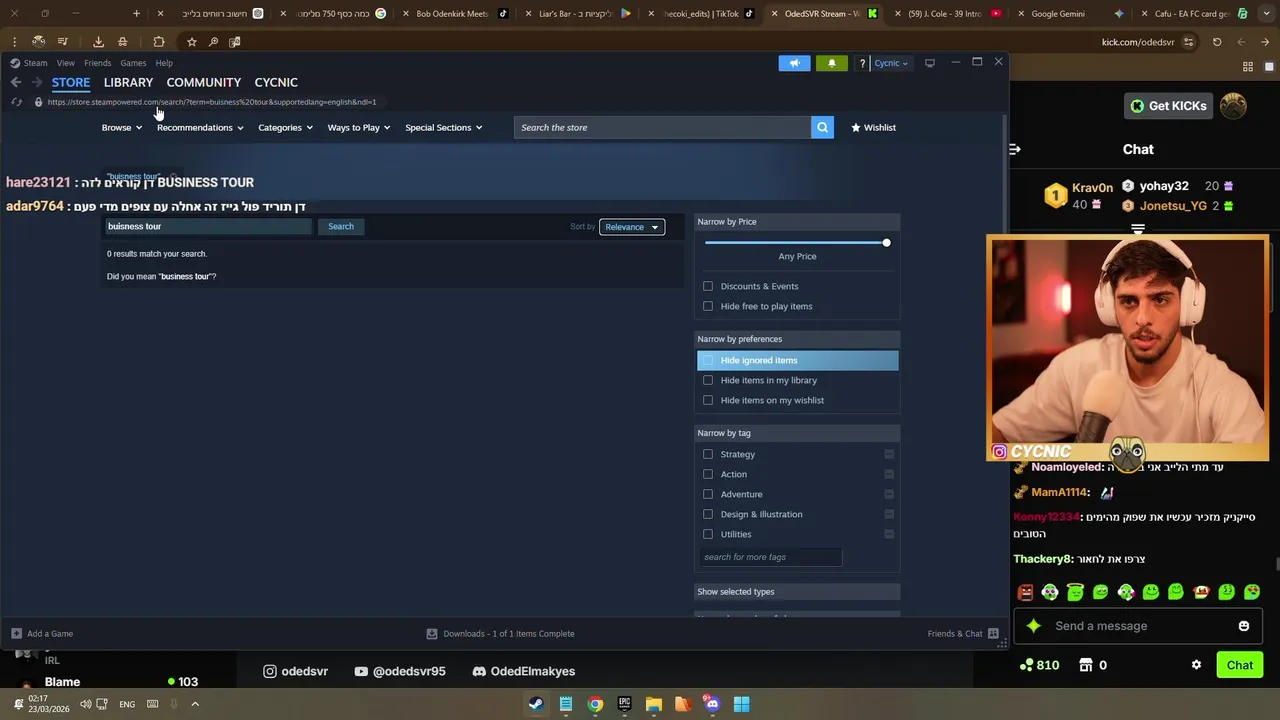
Task: Click the Get KICKs button
Action: (x=1168, y=106)
